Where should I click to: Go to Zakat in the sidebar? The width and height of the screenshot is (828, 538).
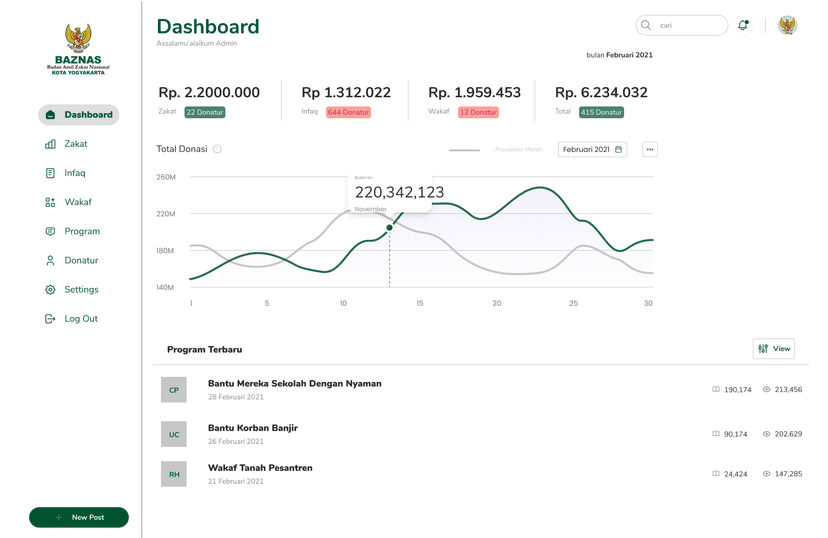pyautogui.click(x=75, y=144)
